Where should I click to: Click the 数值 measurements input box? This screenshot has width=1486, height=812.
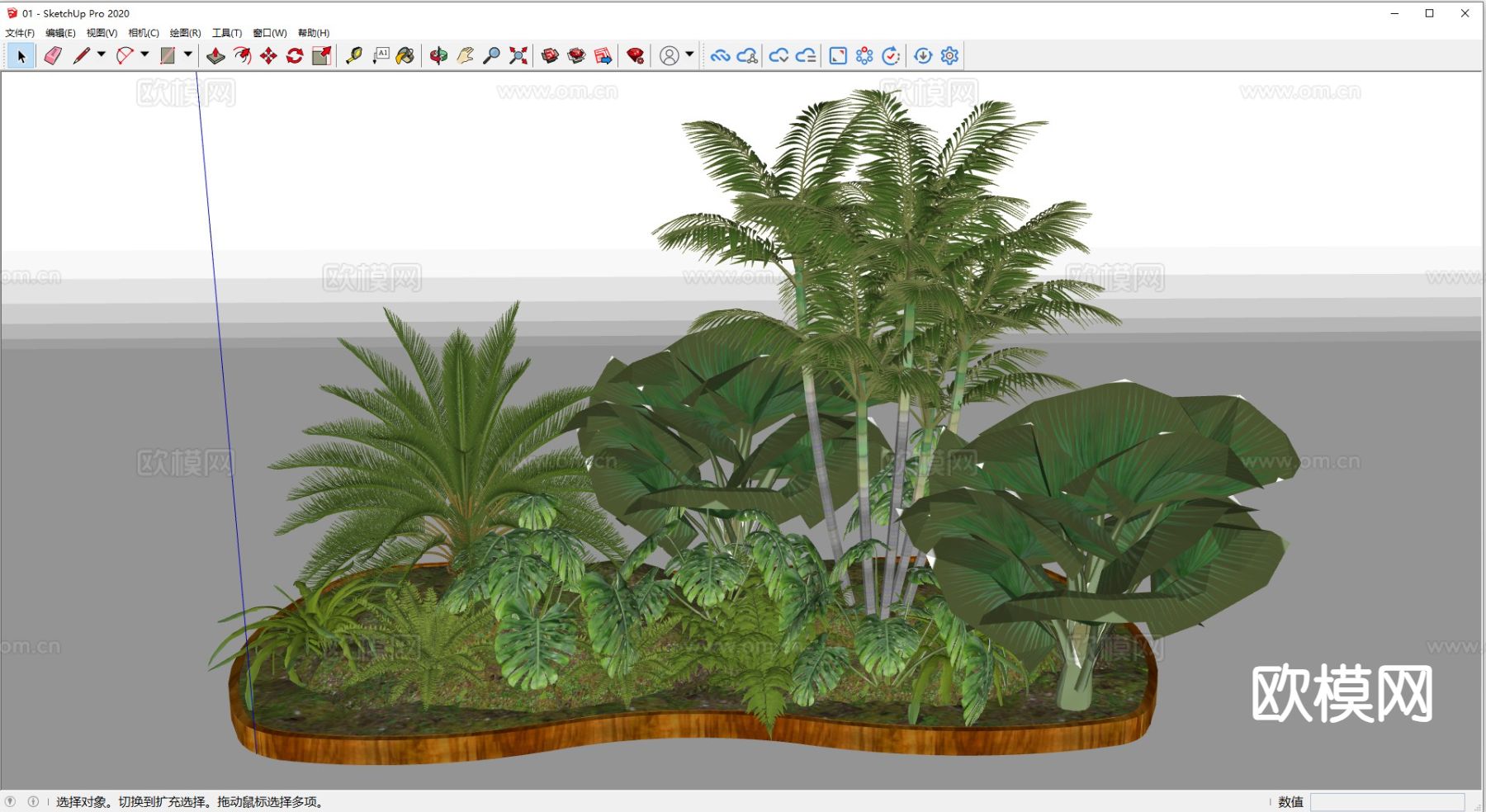point(1387,801)
